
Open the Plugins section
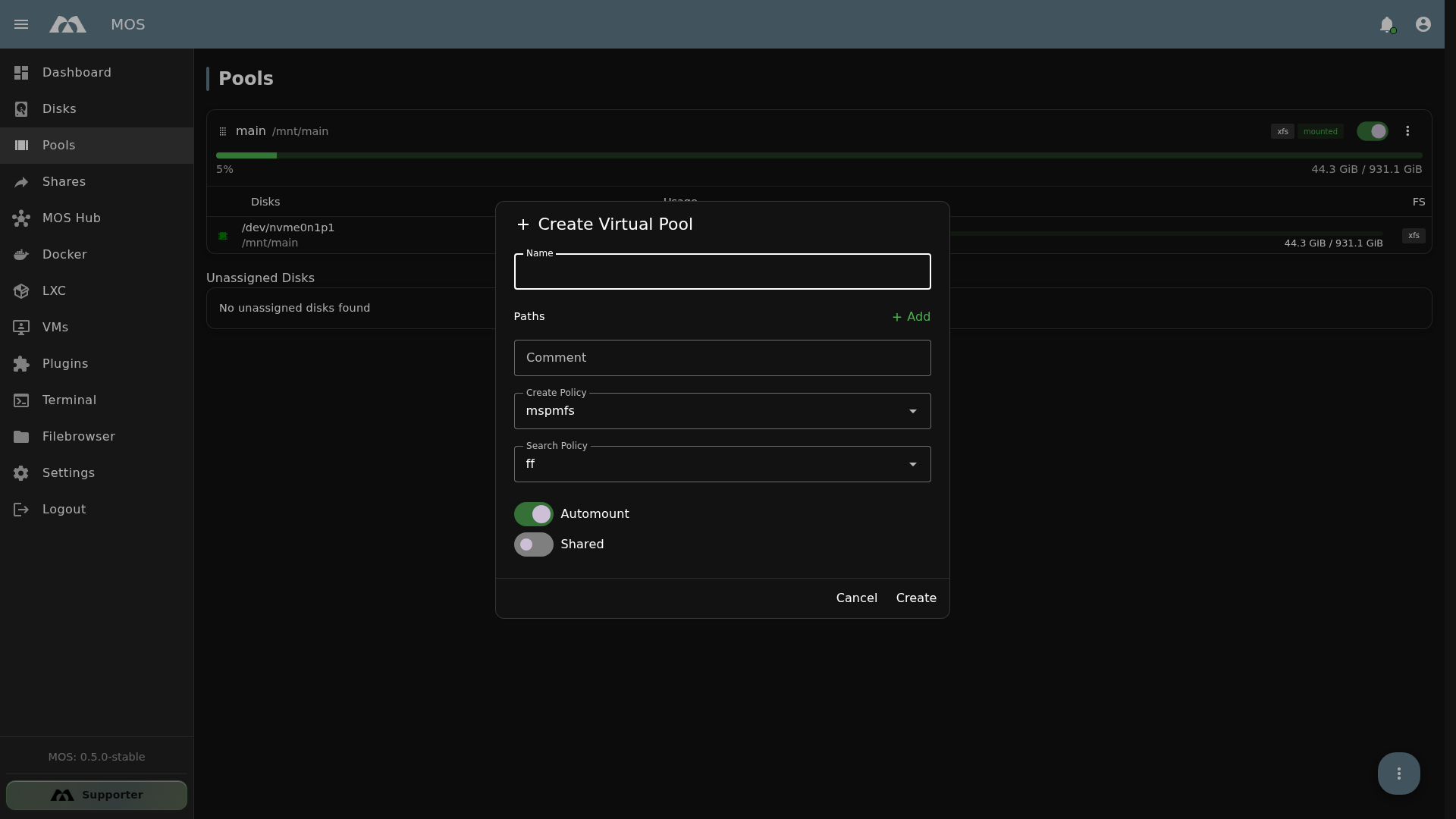(96, 364)
